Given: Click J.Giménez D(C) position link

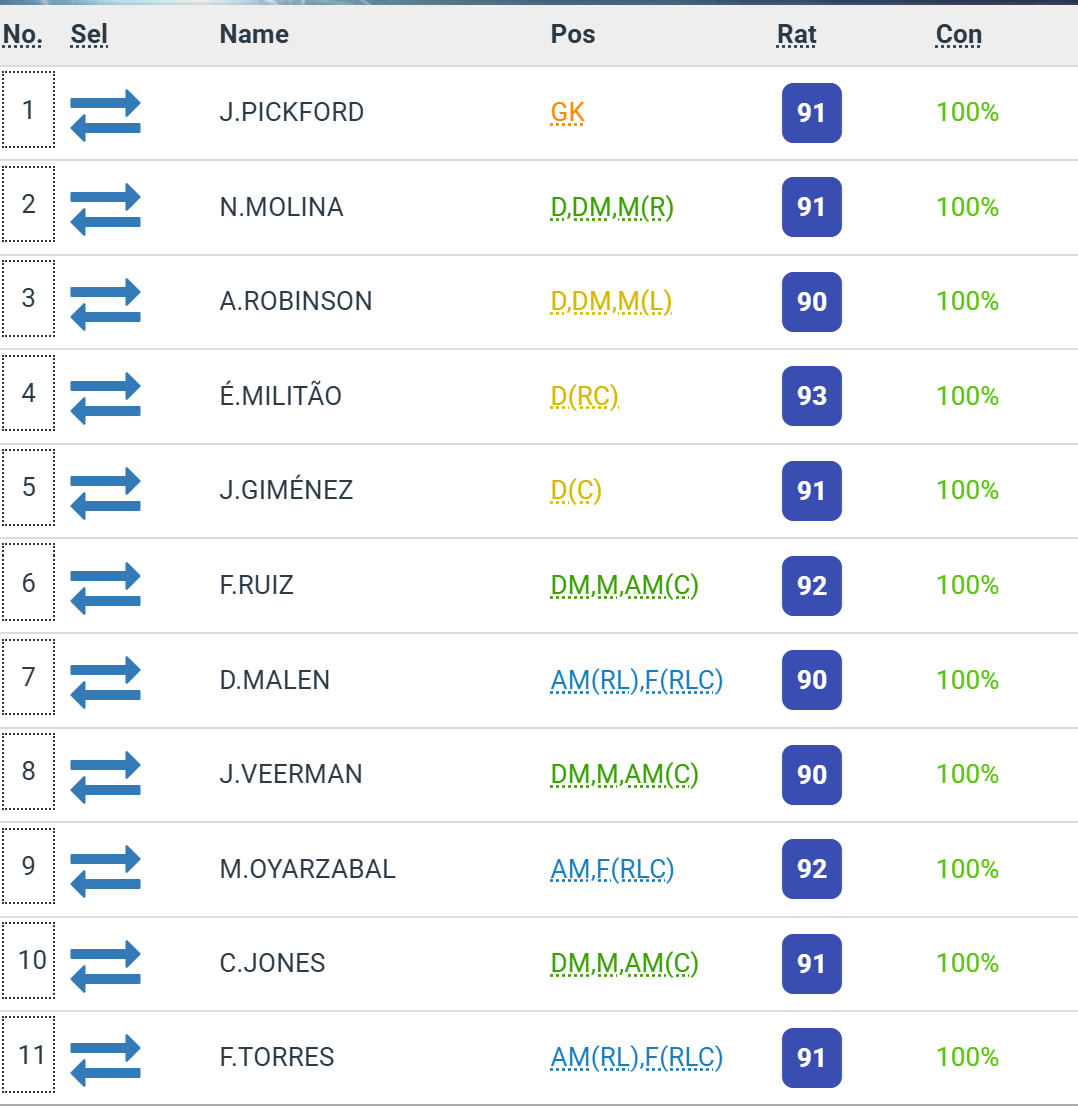Looking at the screenshot, I should 576,491.
